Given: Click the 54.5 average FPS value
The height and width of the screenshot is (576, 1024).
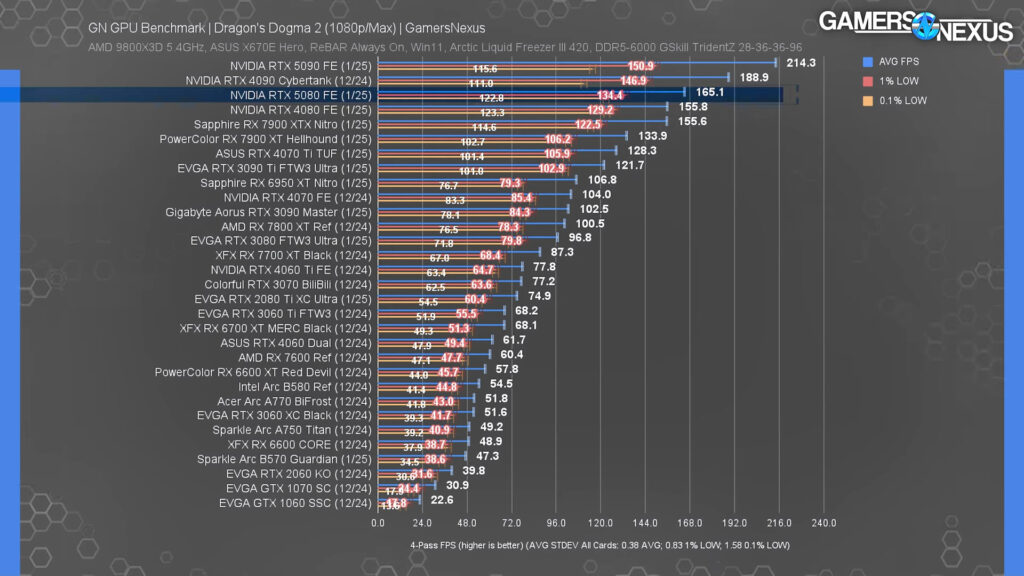Looking at the screenshot, I should tap(501, 384).
